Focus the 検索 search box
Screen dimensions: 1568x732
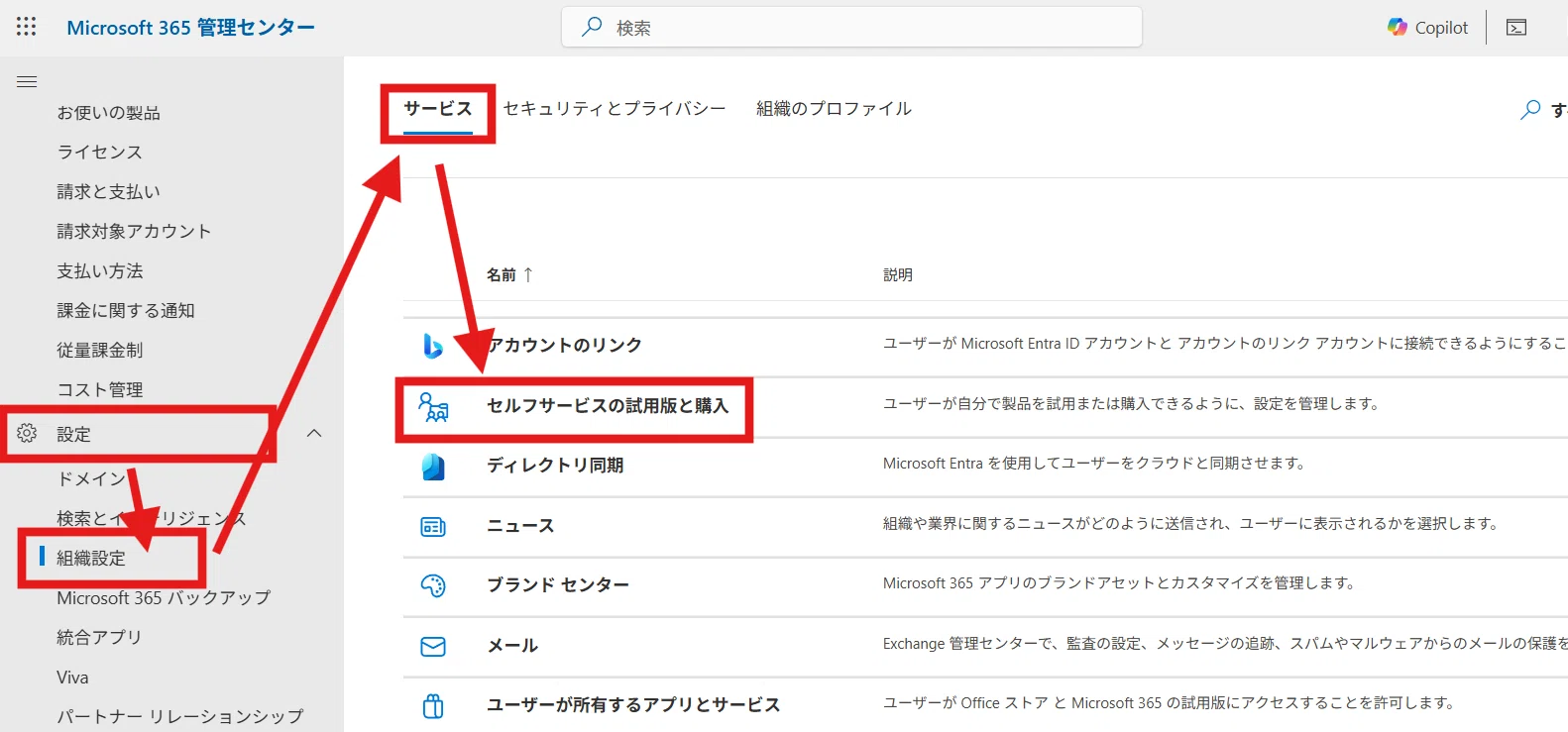(851, 27)
